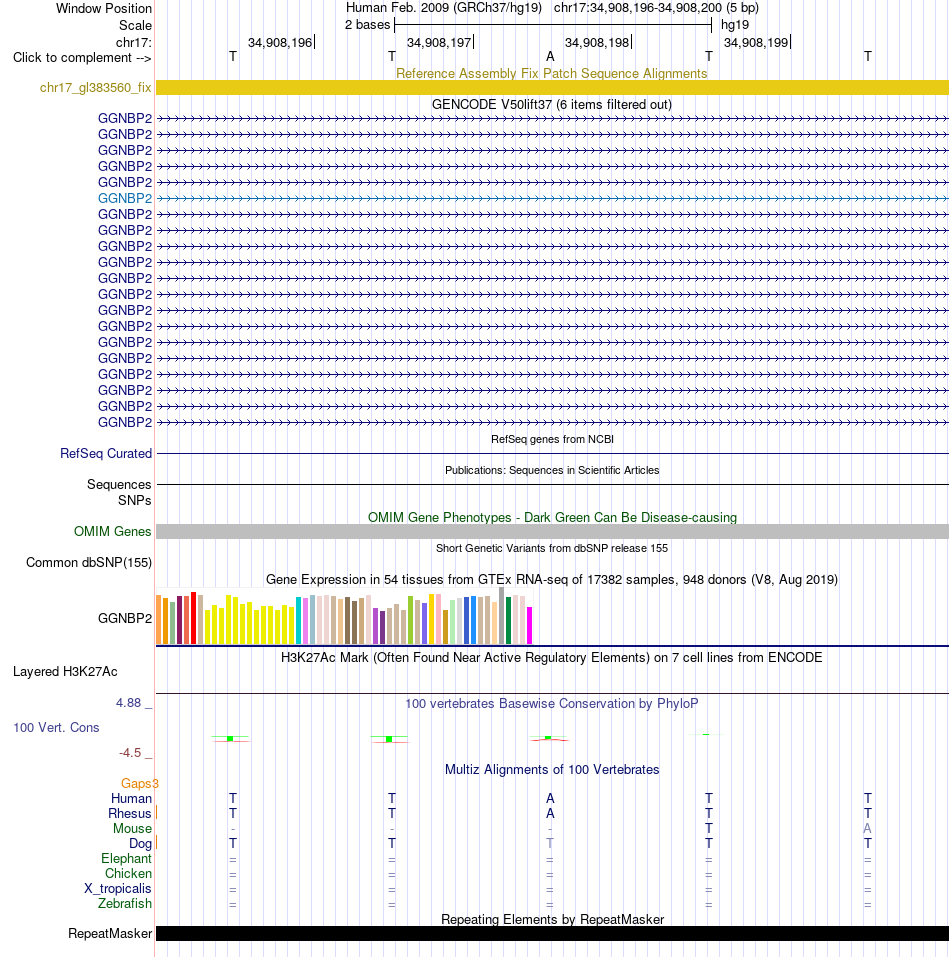Viewport: 950px width, 957px height.
Task: Click Layered H3K27Ac track label
Action: click(x=65, y=672)
